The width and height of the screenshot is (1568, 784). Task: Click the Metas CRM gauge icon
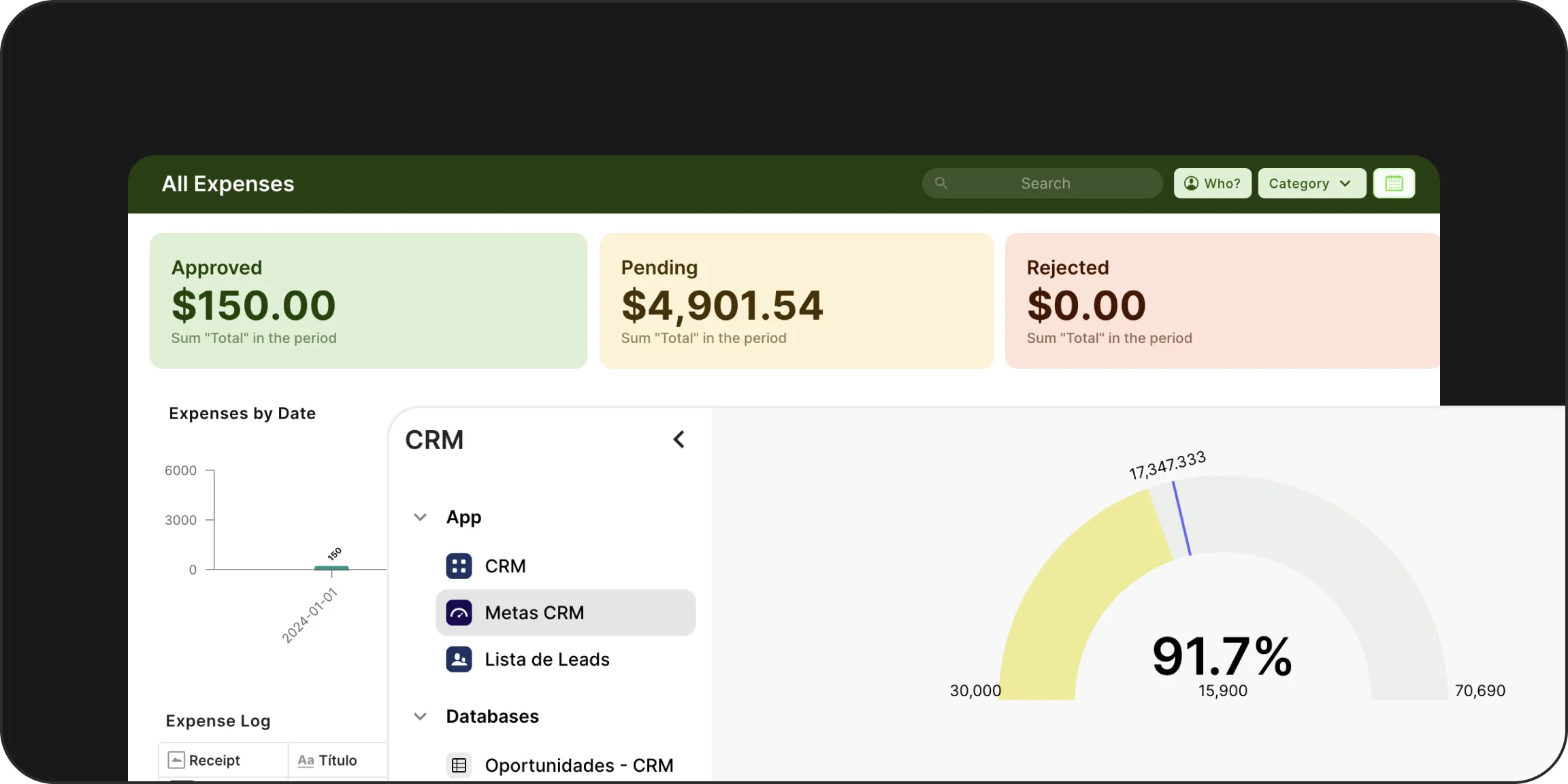[x=459, y=612]
